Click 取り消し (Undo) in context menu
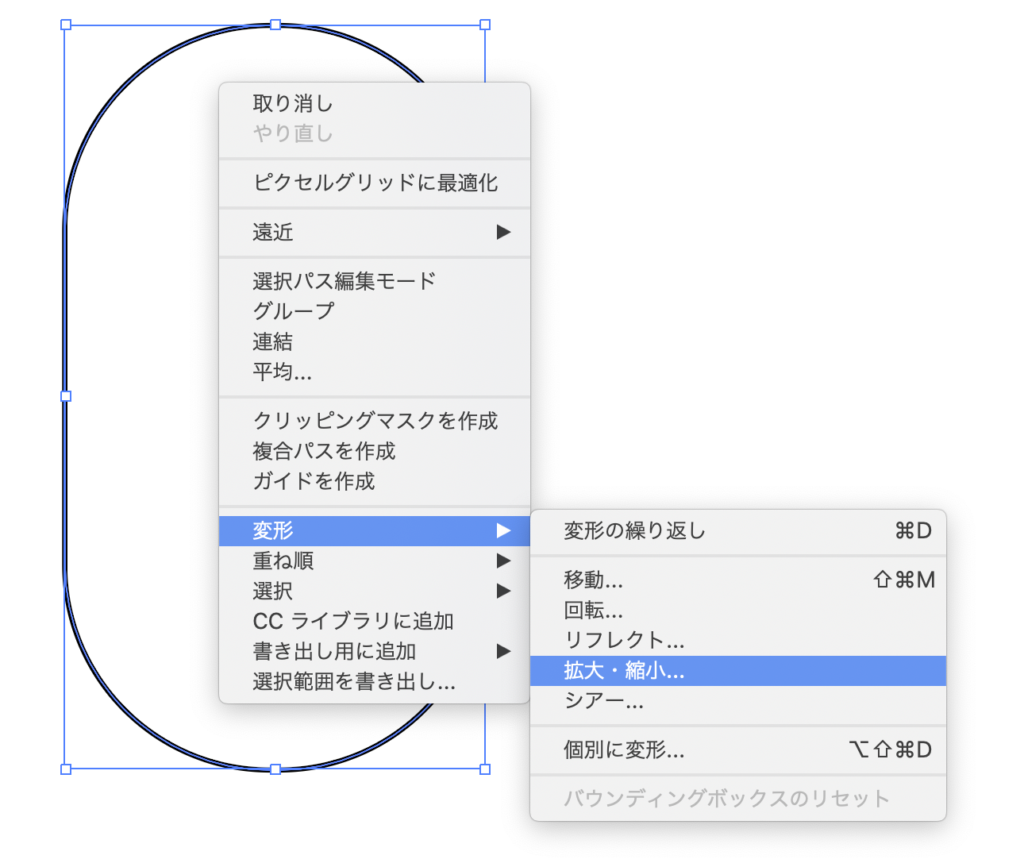This screenshot has width=1024, height=867. coord(292,103)
